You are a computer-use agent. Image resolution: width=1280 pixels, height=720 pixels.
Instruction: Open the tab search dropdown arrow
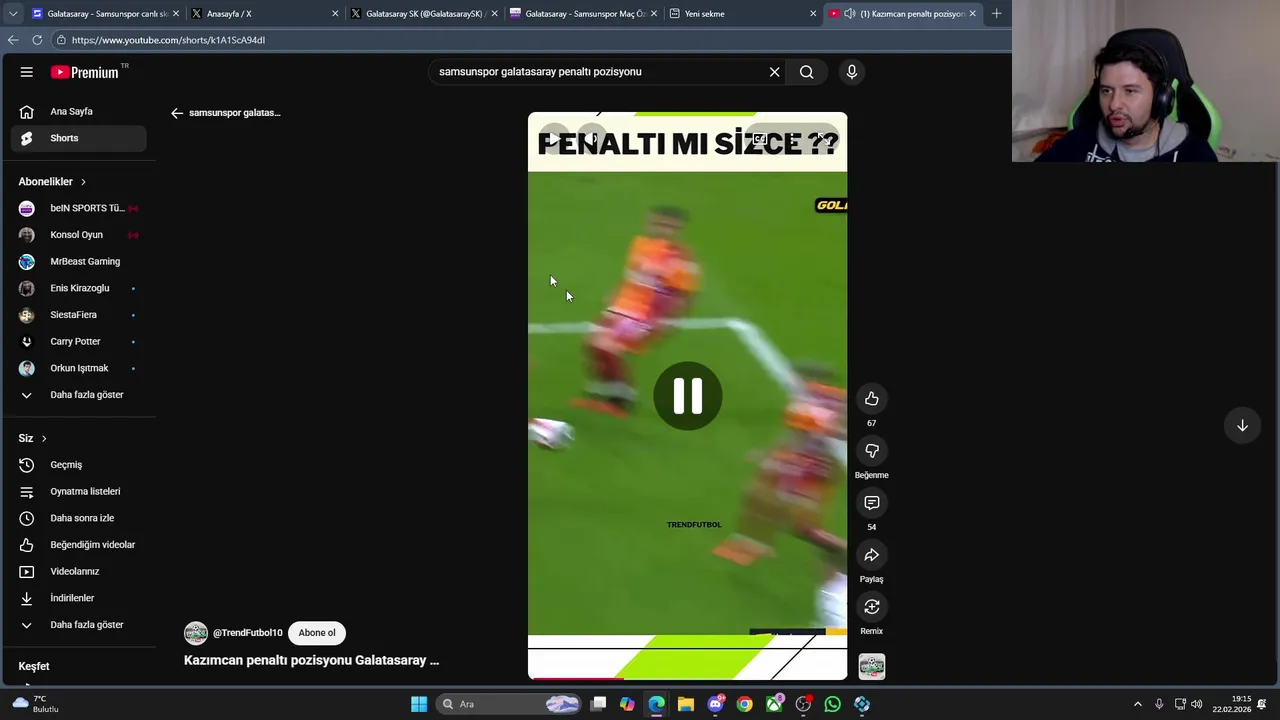click(13, 14)
